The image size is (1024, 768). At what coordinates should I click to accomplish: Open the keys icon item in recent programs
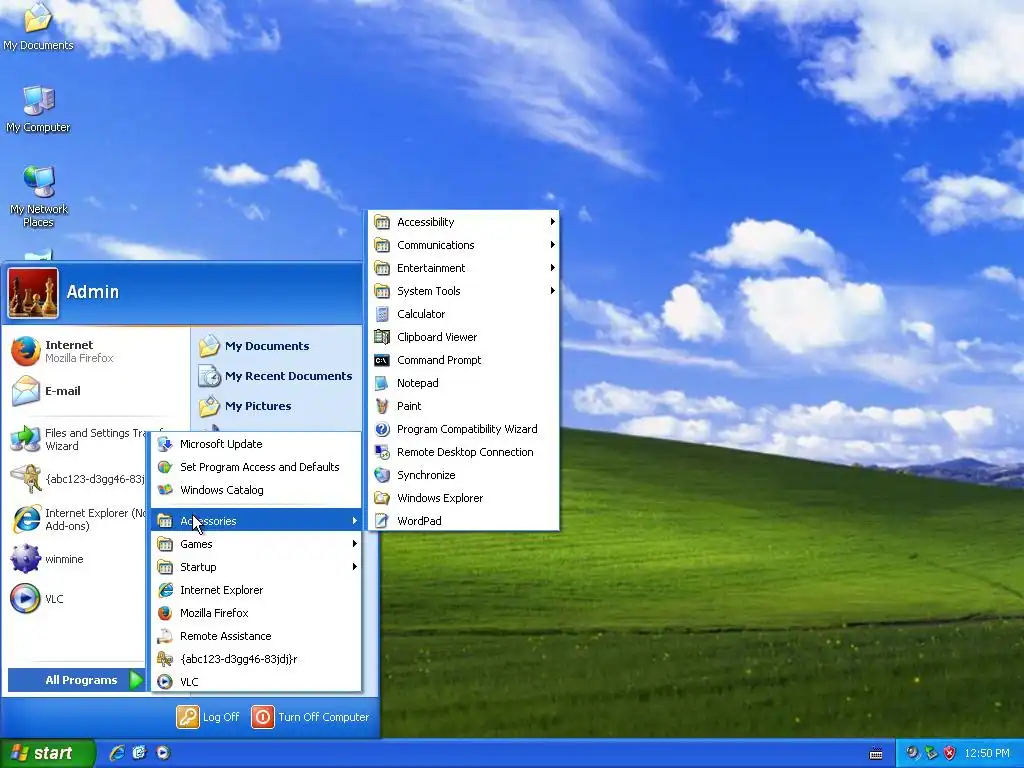(77, 479)
